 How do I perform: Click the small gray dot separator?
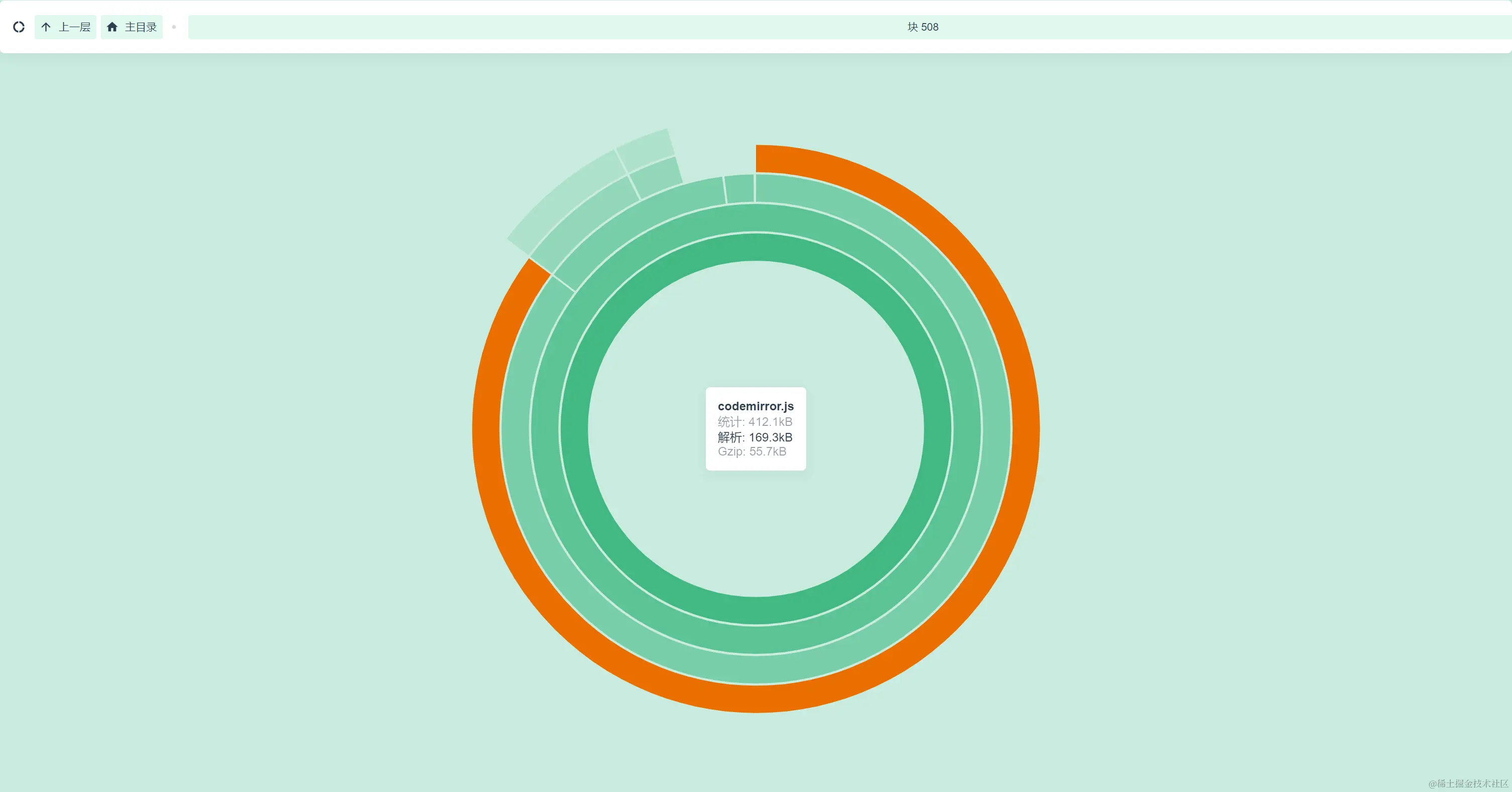pos(174,27)
